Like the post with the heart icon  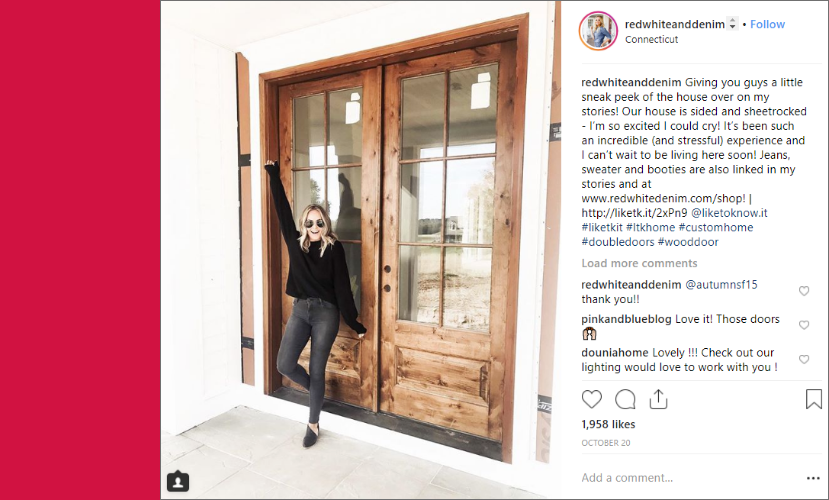(592, 399)
